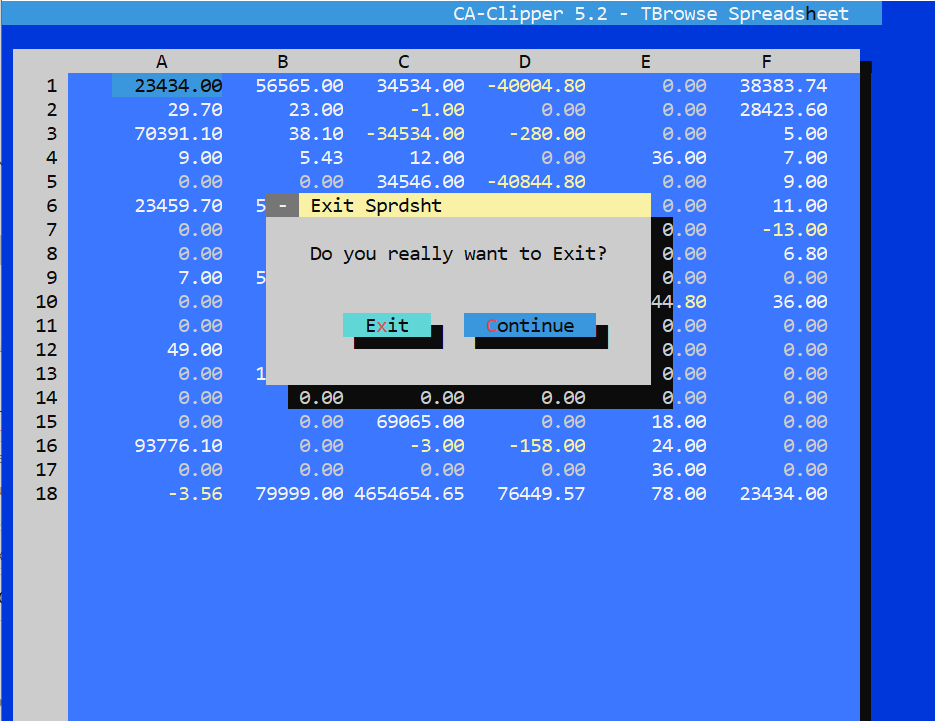Screen dimensions: 935x721
Task: Select cell 11.00 in row 6
Action: tap(800, 206)
